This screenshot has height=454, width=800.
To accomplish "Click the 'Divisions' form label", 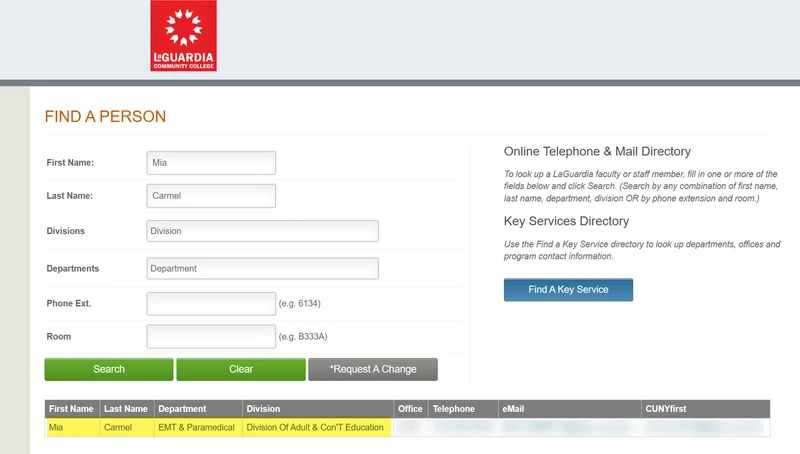I will click(x=66, y=231).
